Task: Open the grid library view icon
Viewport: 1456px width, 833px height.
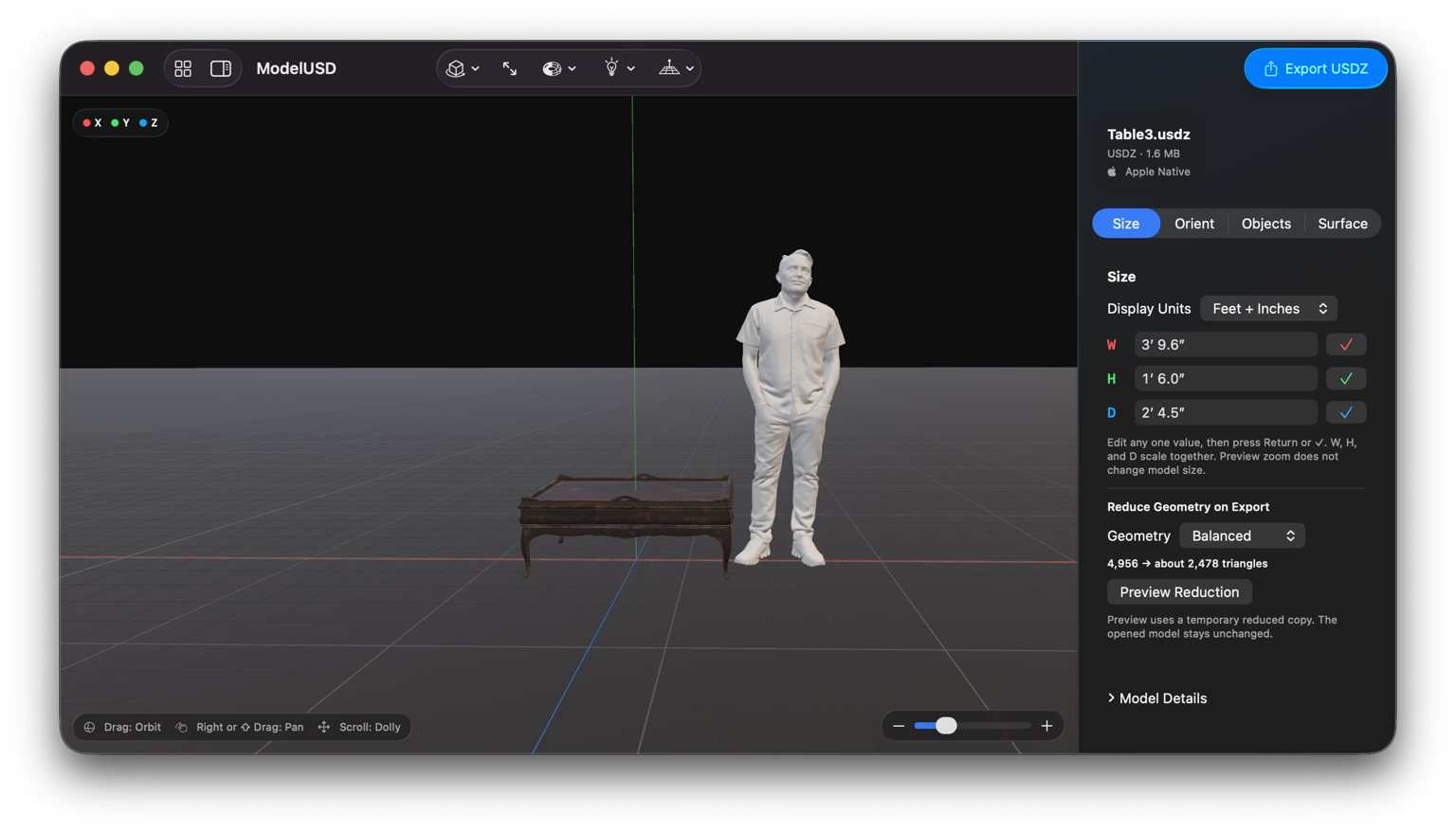Action: [x=183, y=68]
